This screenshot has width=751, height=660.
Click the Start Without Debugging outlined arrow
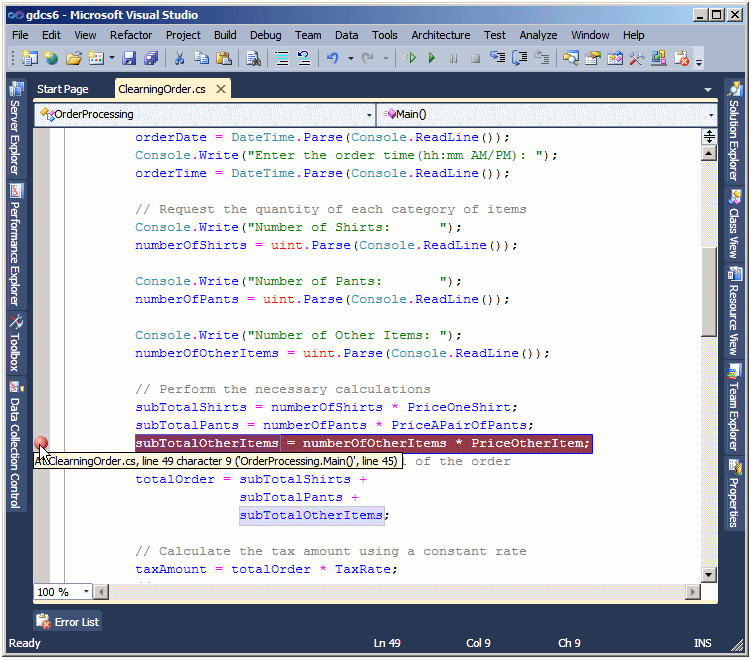pos(410,58)
